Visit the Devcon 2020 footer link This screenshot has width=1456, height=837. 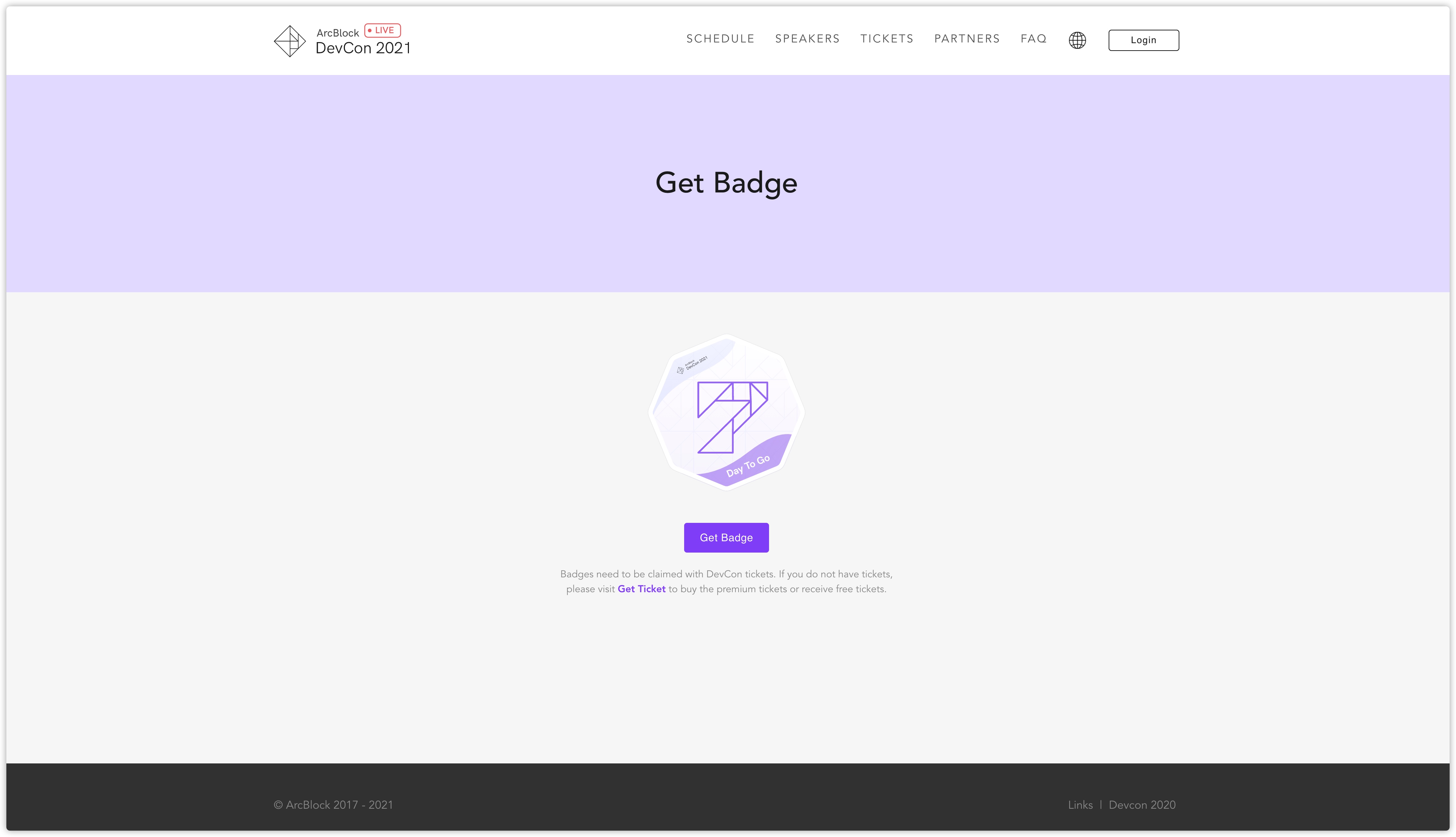pyautogui.click(x=1142, y=805)
